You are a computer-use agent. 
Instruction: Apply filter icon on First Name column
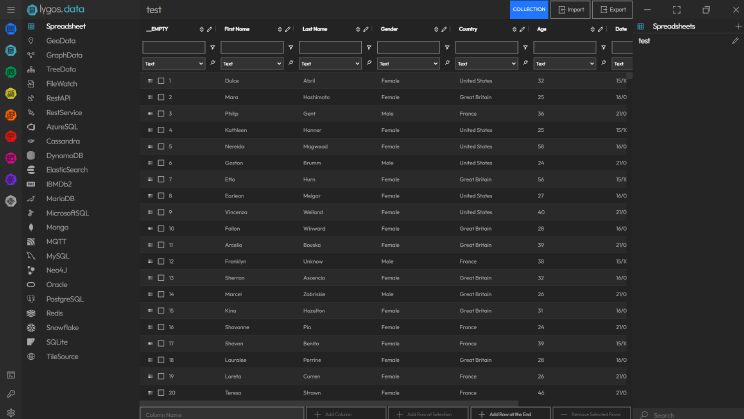tap(291, 47)
